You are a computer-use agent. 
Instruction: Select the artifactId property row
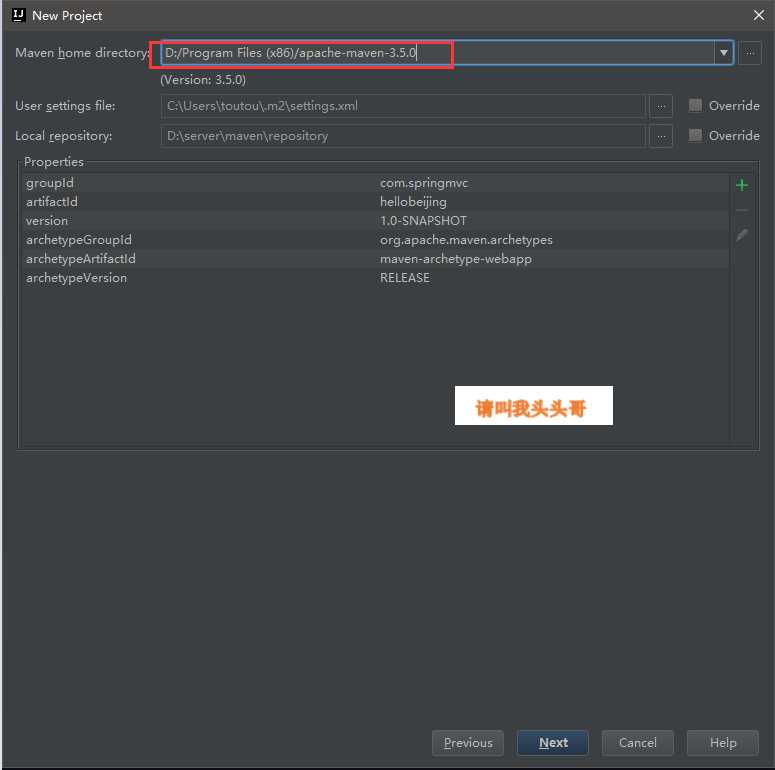coord(375,202)
